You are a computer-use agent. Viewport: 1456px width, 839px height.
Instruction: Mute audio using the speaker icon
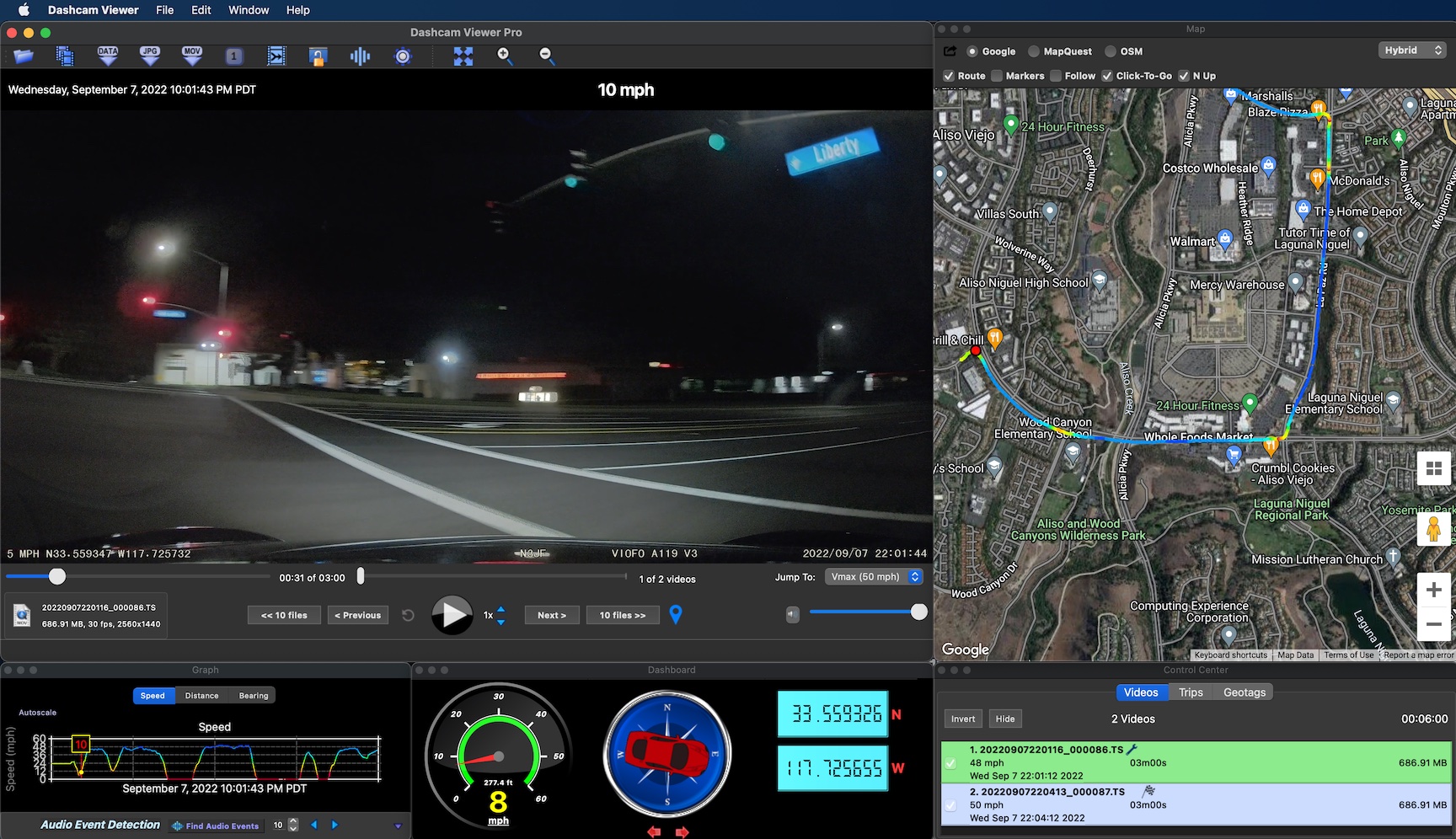point(792,614)
